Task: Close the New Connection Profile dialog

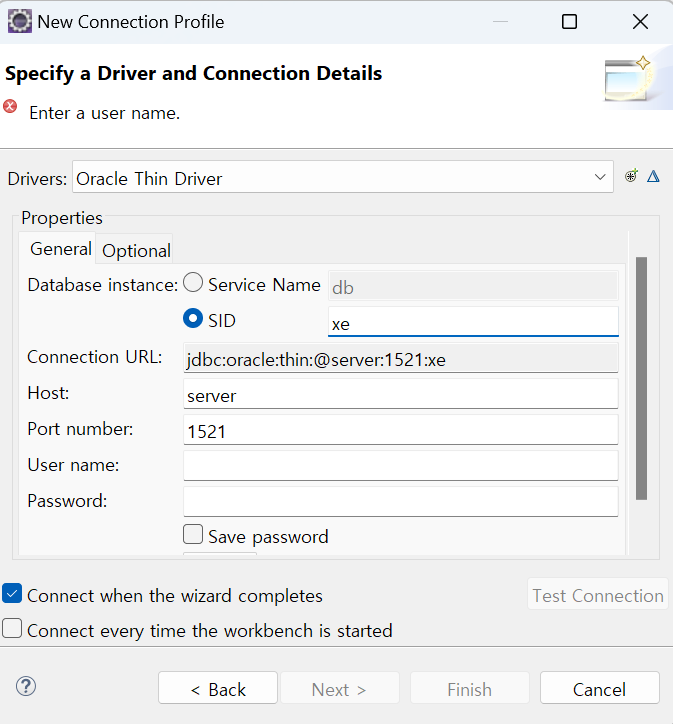Action: pos(640,21)
